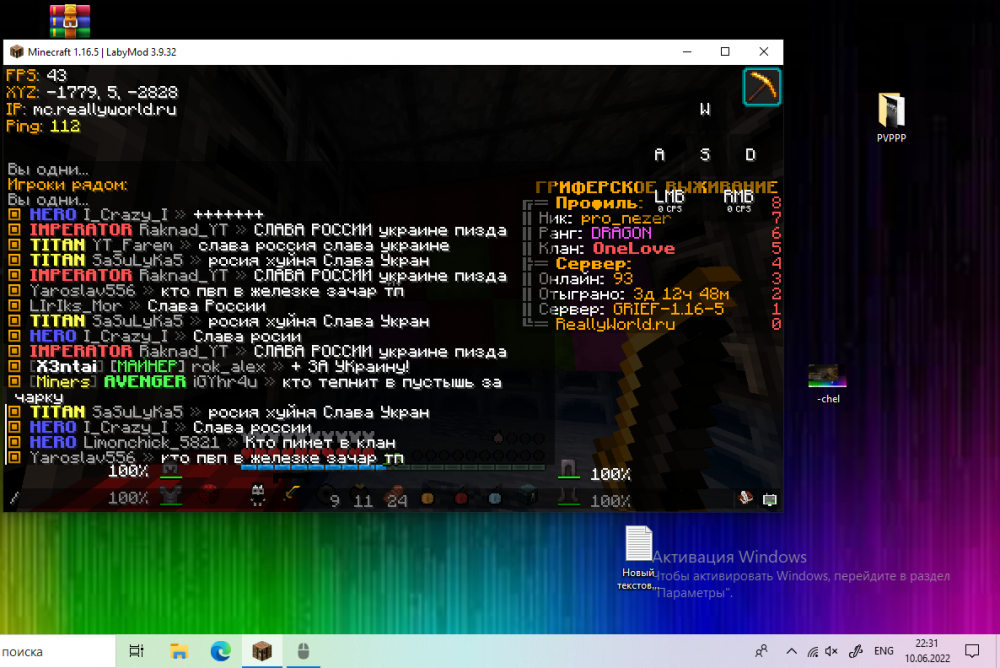Click the LabyMod monitor icon in game corner
The height and width of the screenshot is (668, 1000).
coord(770,500)
